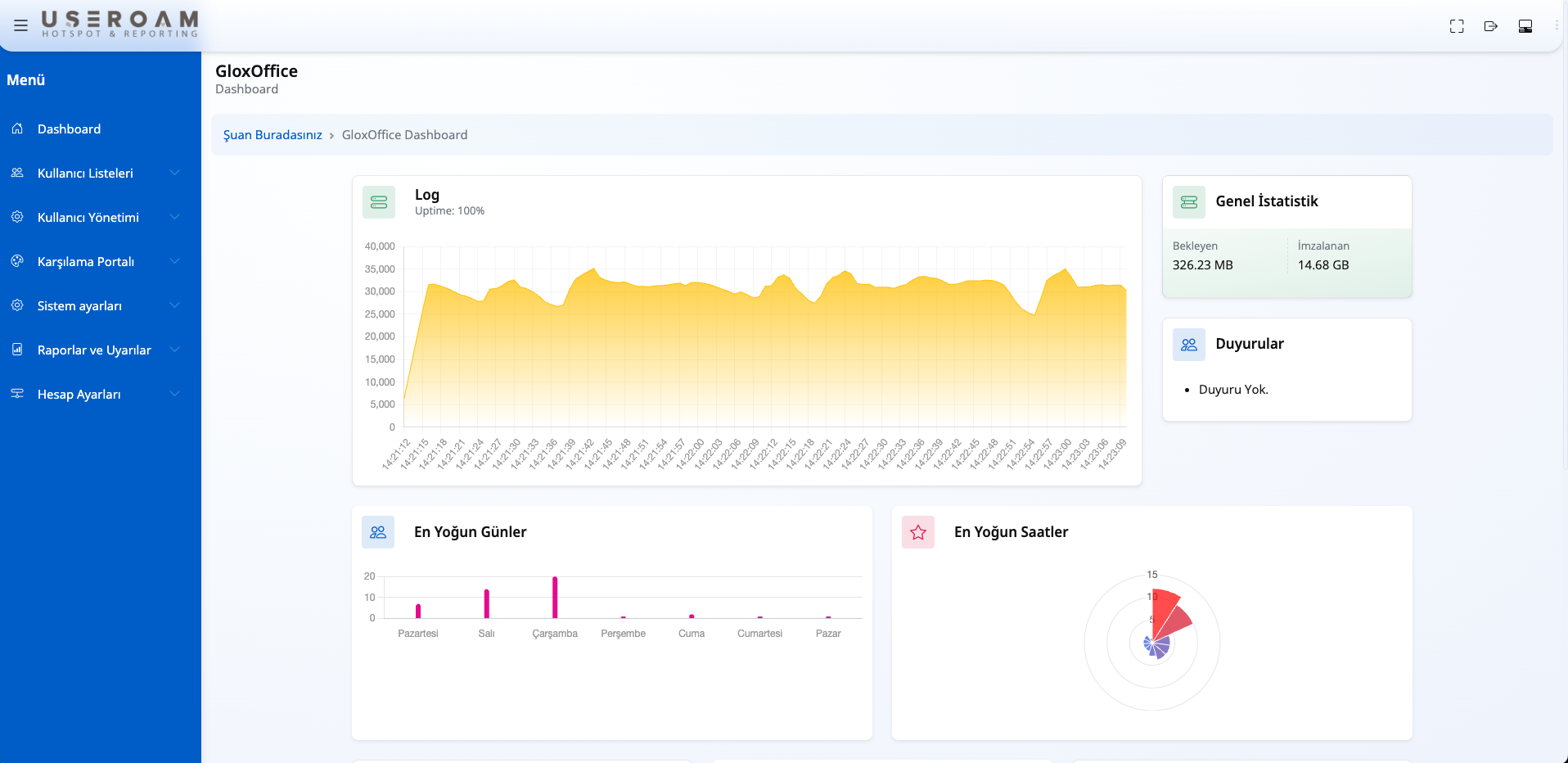The height and width of the screenshot is (763, 1568).
Task: Click the En Yoğun Saatler star icon
Action: pyautogui.click(x=918, y=532)
